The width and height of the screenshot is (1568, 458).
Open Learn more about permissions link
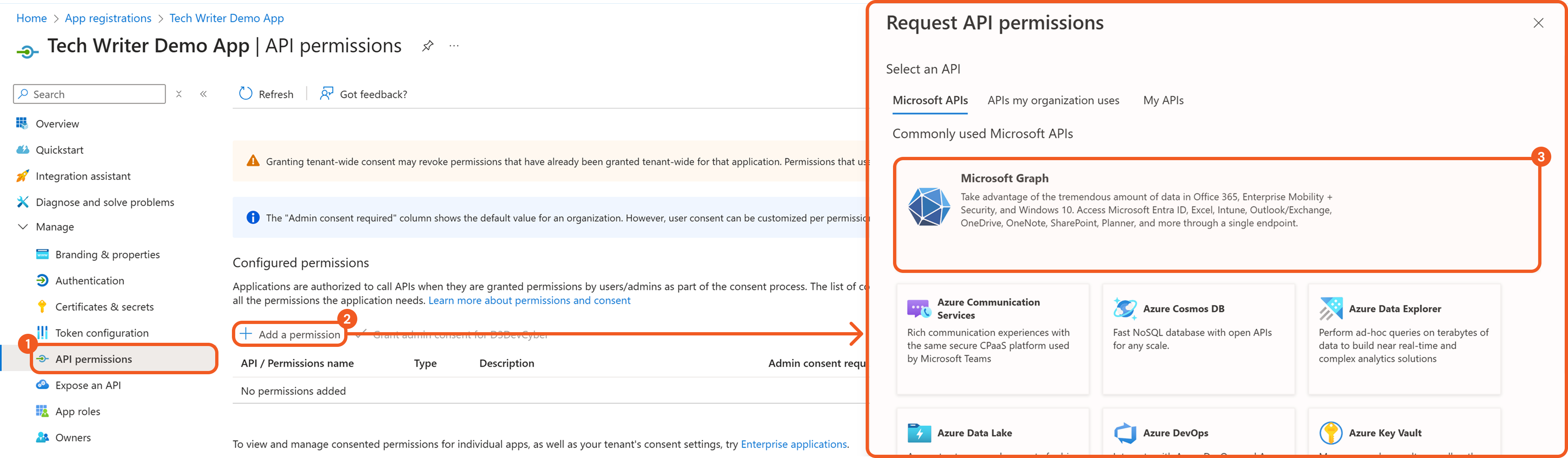(x=529, y=300)
